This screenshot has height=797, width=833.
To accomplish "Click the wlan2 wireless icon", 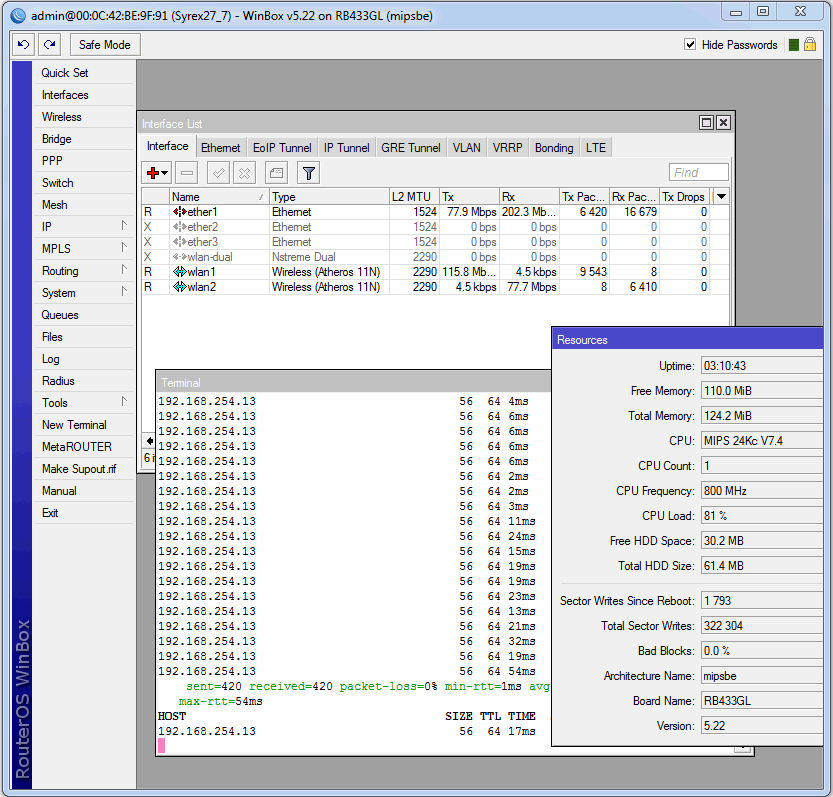I will [x=180, y=287].
